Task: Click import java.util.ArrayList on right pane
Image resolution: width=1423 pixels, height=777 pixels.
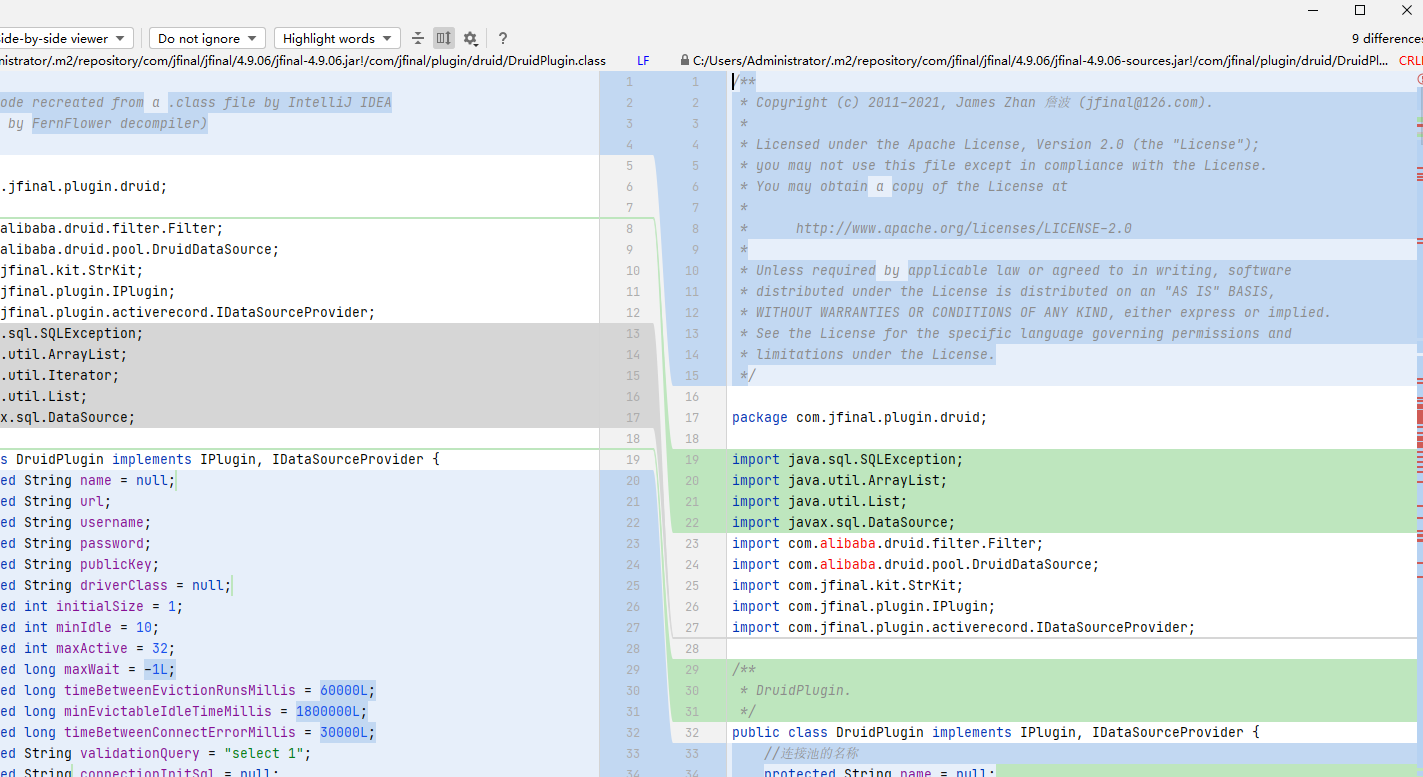Action: (839, 480)
